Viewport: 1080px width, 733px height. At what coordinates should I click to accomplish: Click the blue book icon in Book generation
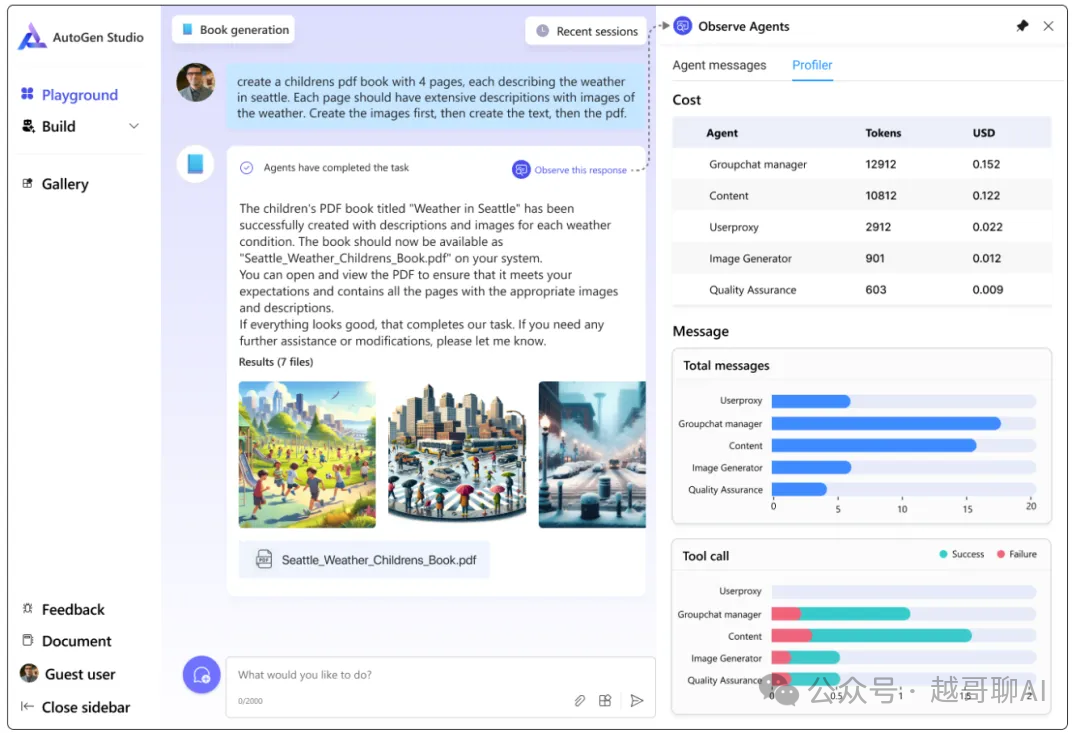187,30
